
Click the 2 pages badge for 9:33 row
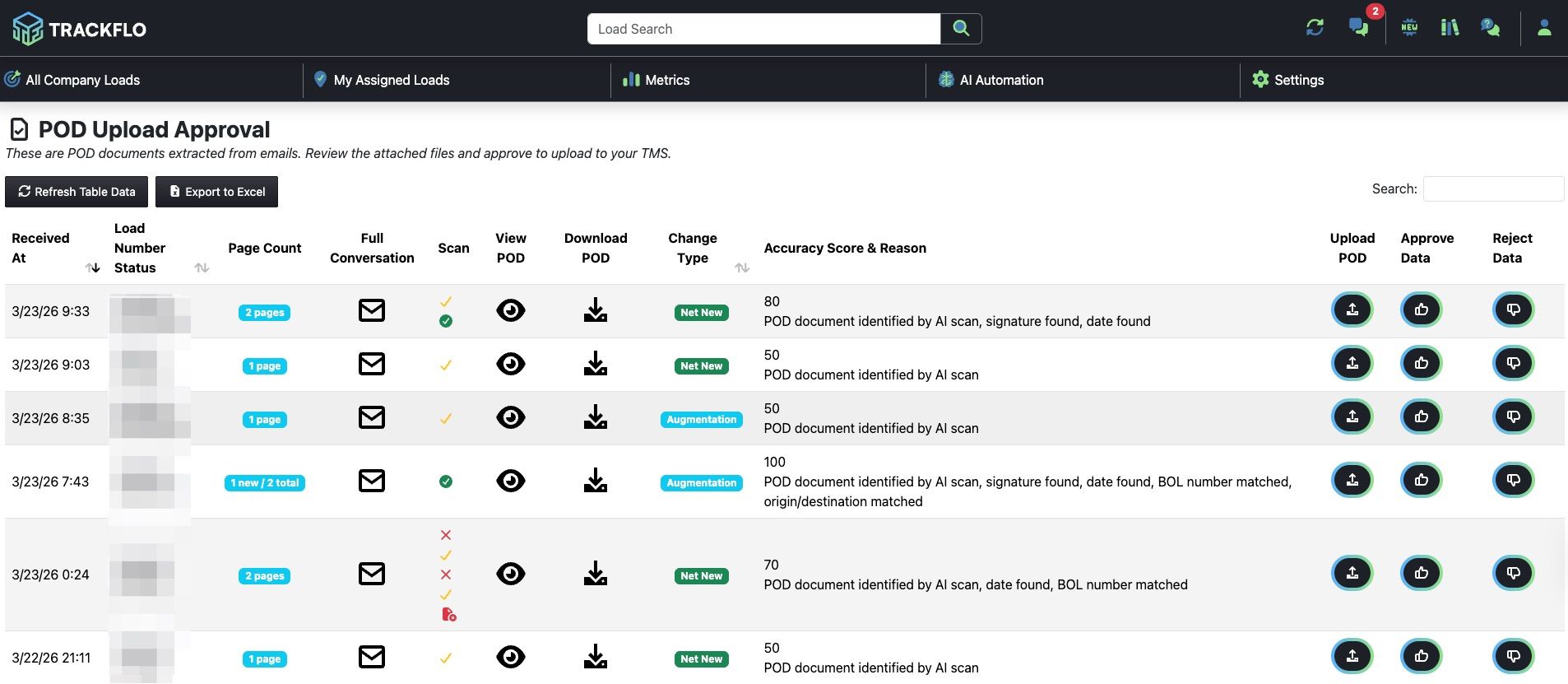(x=265, y=313)
